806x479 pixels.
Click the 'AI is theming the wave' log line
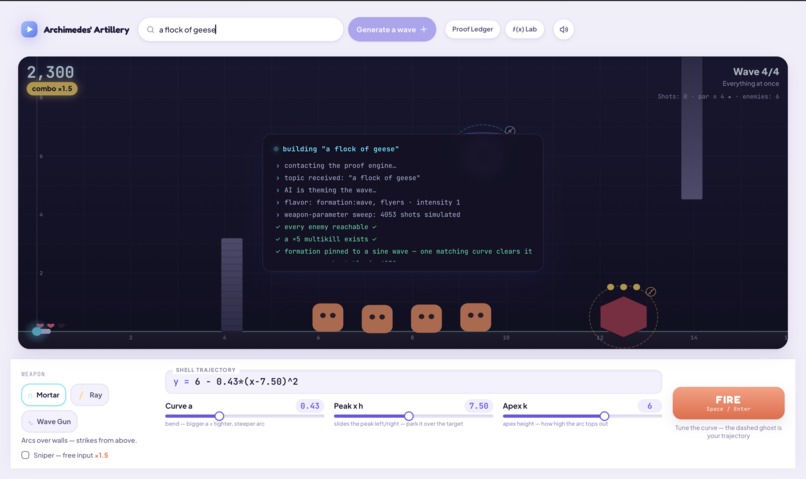tap(325, 190)
